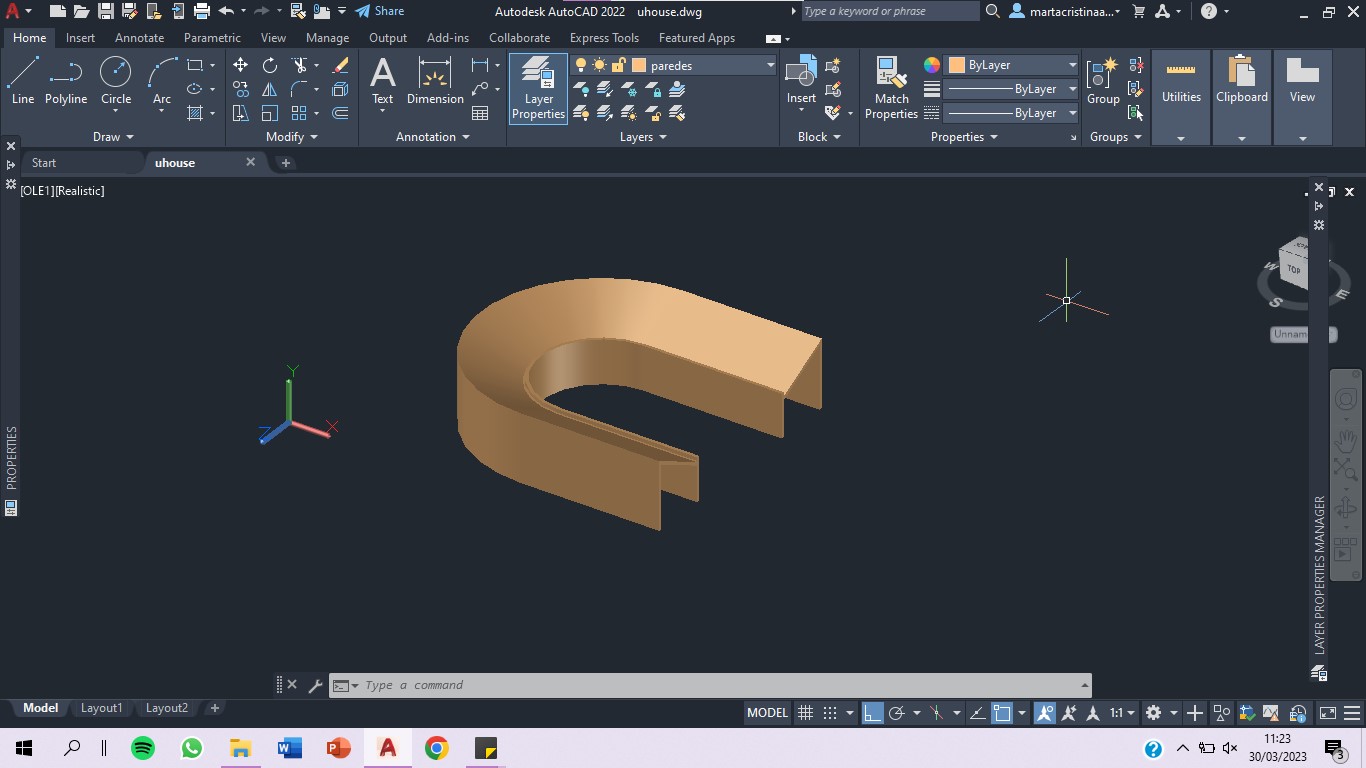
Task: Select the Line drawing tool
Action: [23, 80]
